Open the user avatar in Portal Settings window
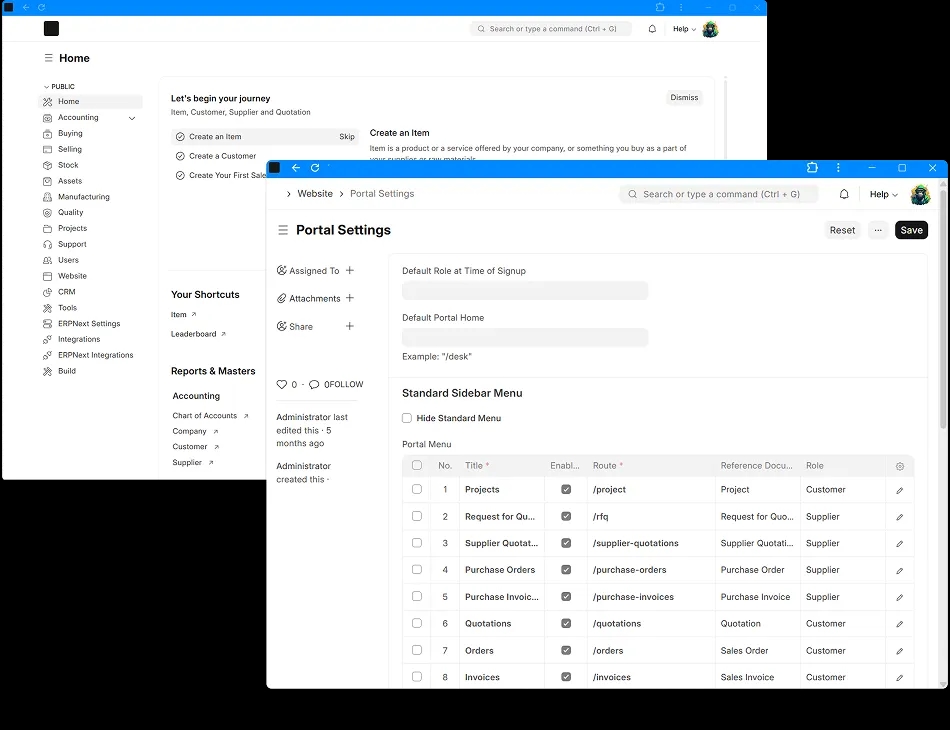Viewport: 950px width, 730px height. (x=920, y=194)
